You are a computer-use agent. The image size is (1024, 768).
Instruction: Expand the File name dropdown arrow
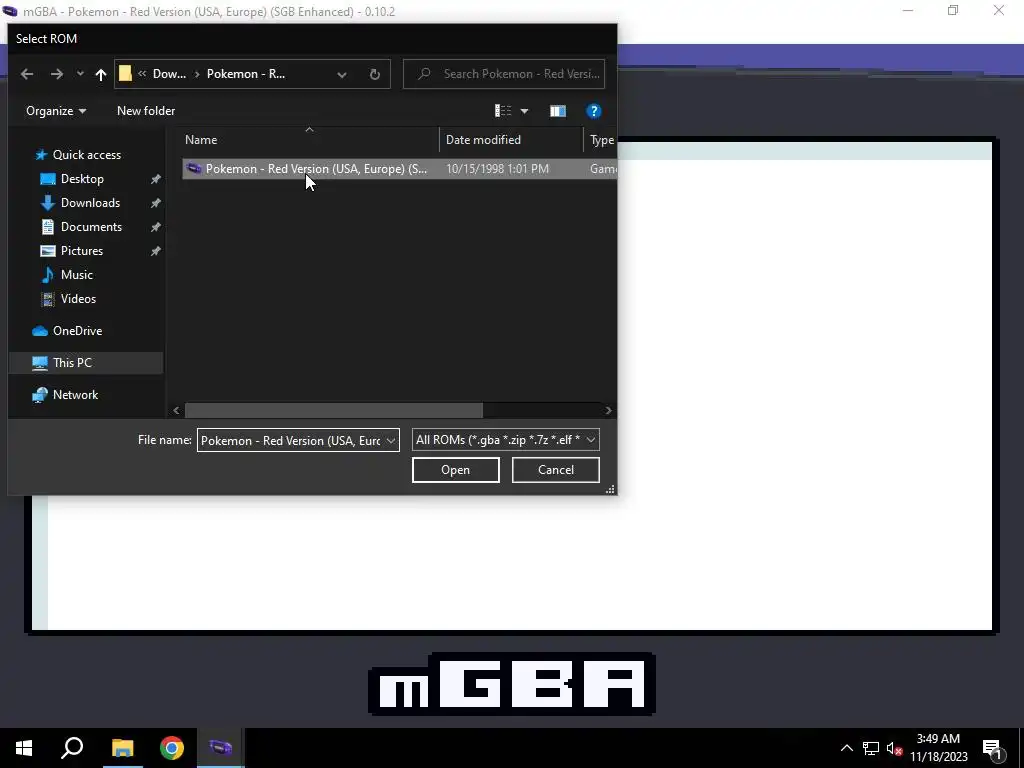[391, 440]
